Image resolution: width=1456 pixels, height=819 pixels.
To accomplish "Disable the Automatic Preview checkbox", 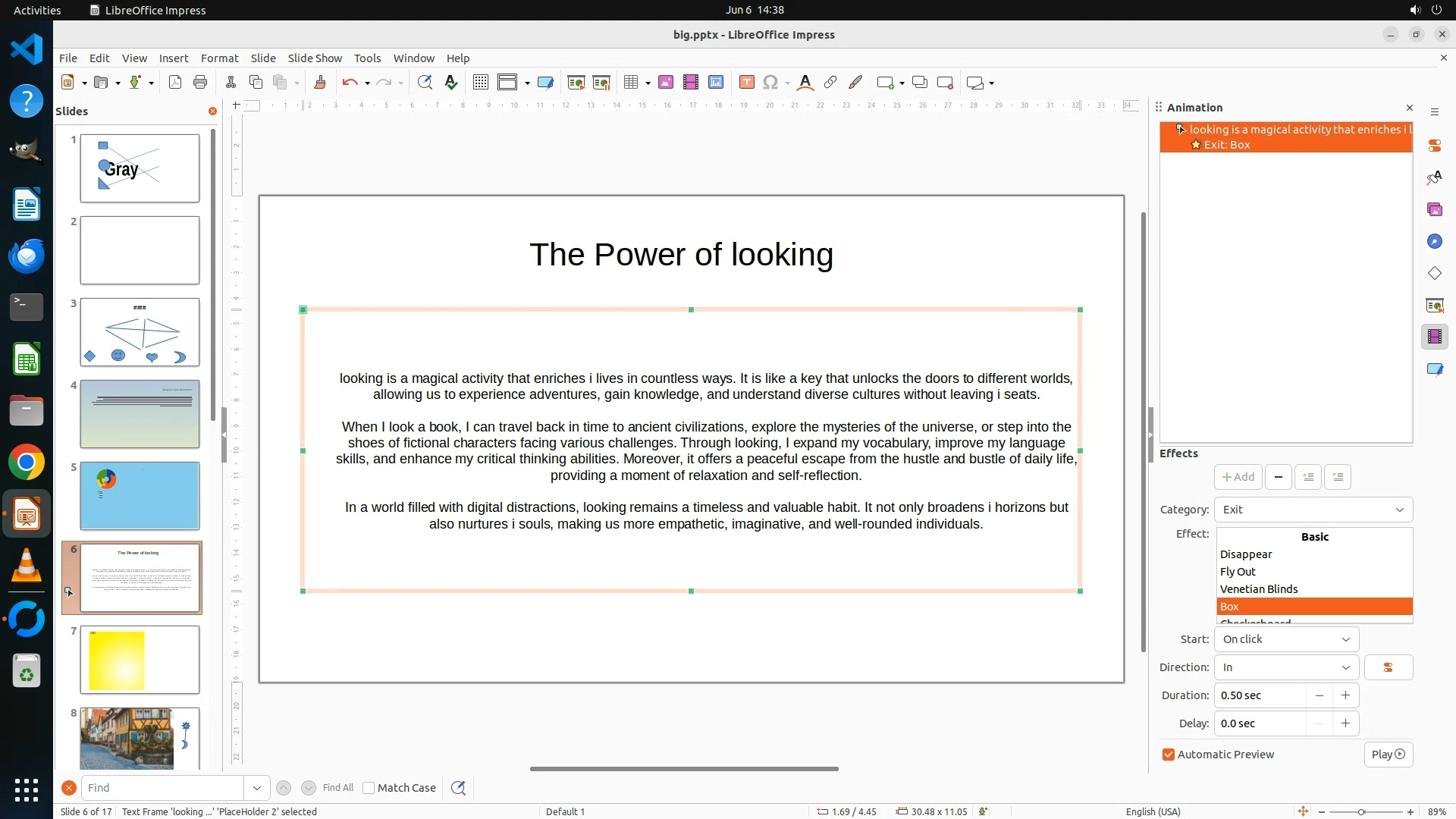I will click(x=1169, y=755).
